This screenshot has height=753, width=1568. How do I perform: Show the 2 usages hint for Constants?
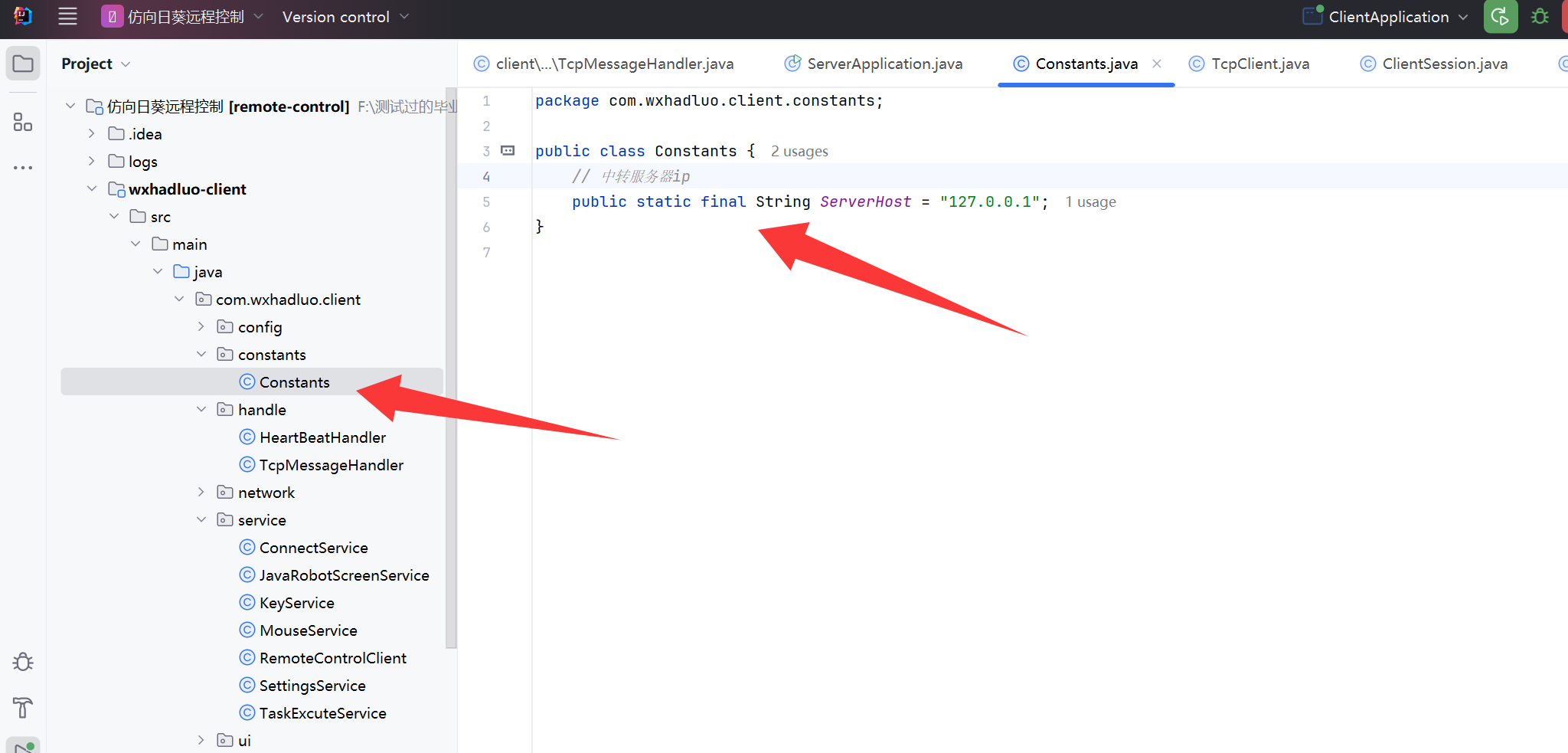799,152
